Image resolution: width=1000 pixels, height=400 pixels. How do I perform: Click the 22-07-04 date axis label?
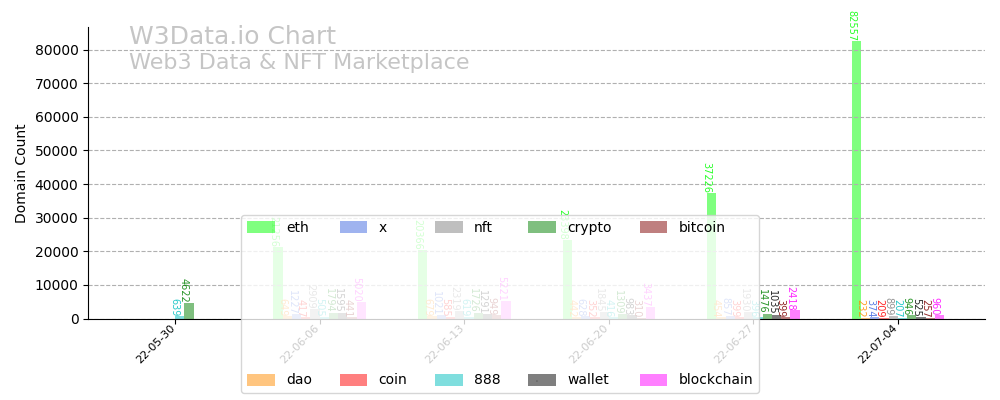(877, 343)
